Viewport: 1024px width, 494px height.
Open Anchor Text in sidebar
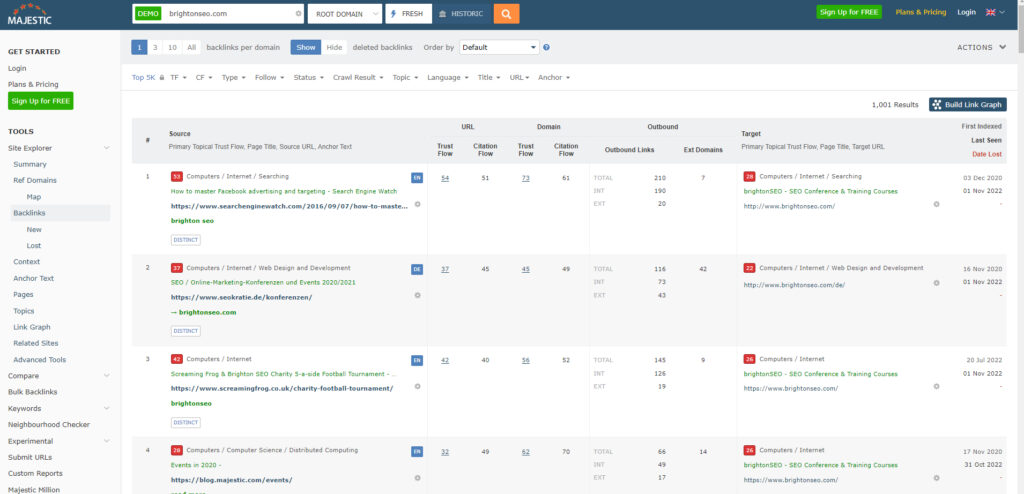(34, 278)
